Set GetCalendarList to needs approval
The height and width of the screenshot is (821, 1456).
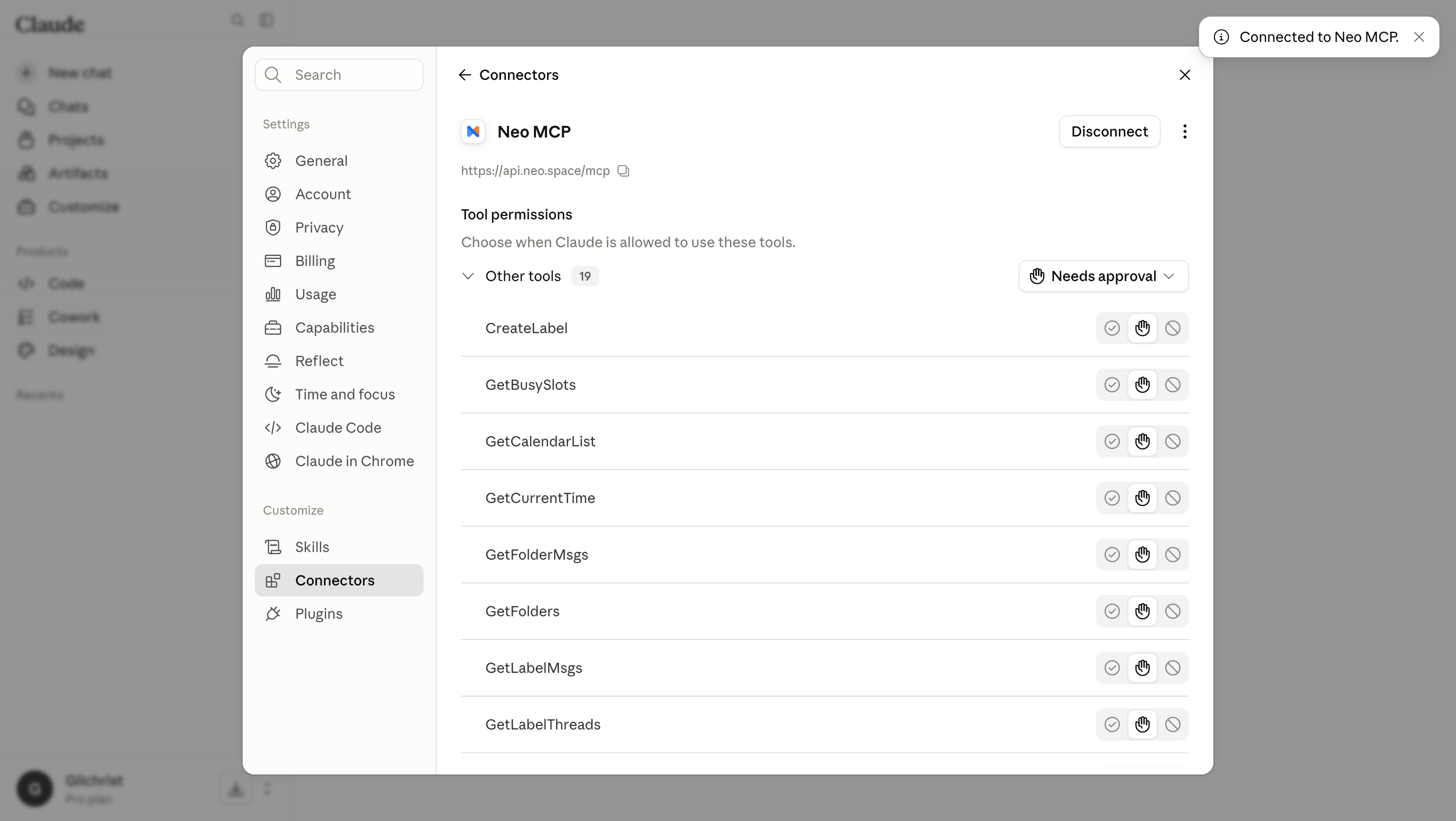click(1143, 441)
